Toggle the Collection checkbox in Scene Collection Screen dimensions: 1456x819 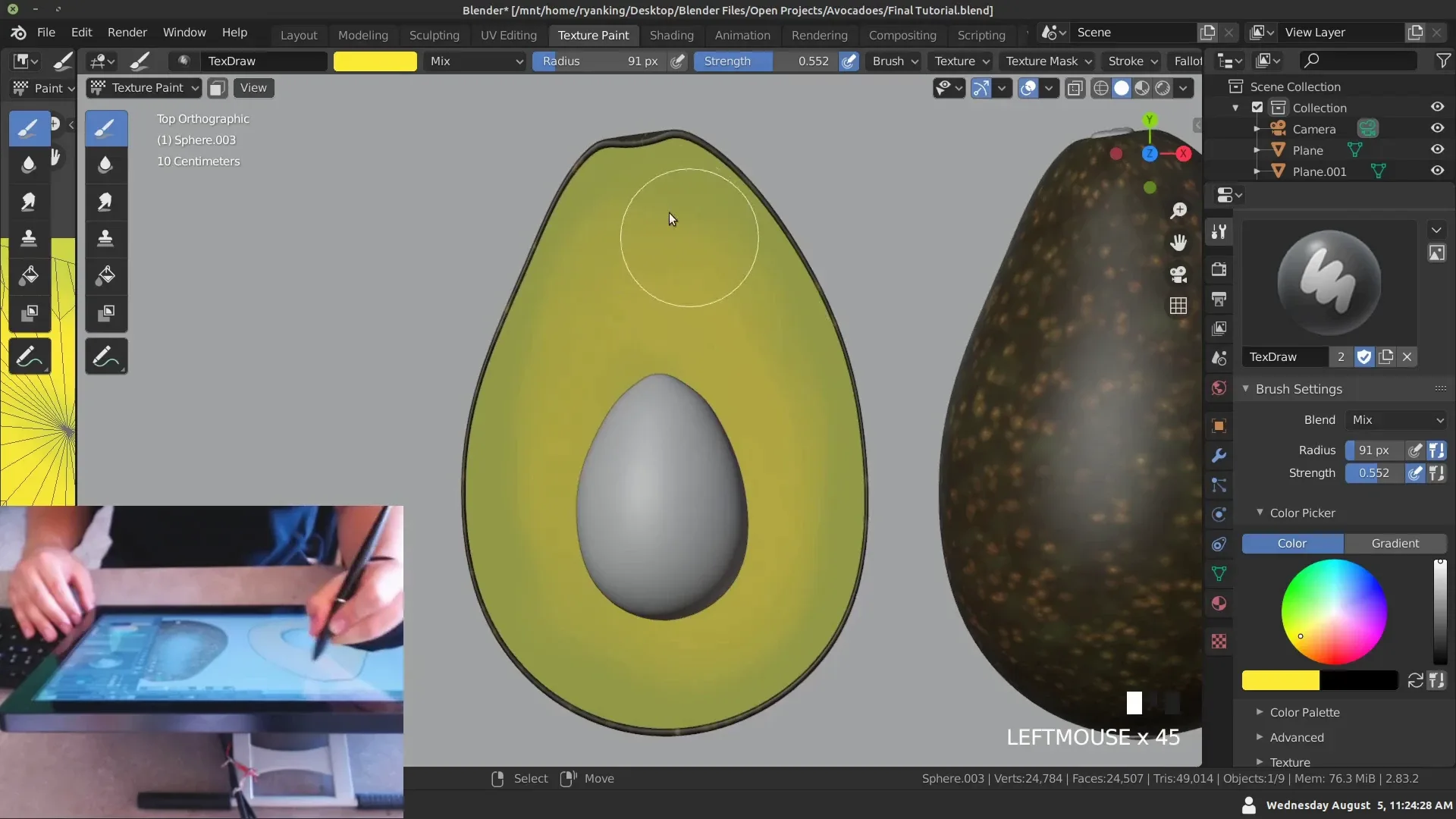(x=1256, y=108)
